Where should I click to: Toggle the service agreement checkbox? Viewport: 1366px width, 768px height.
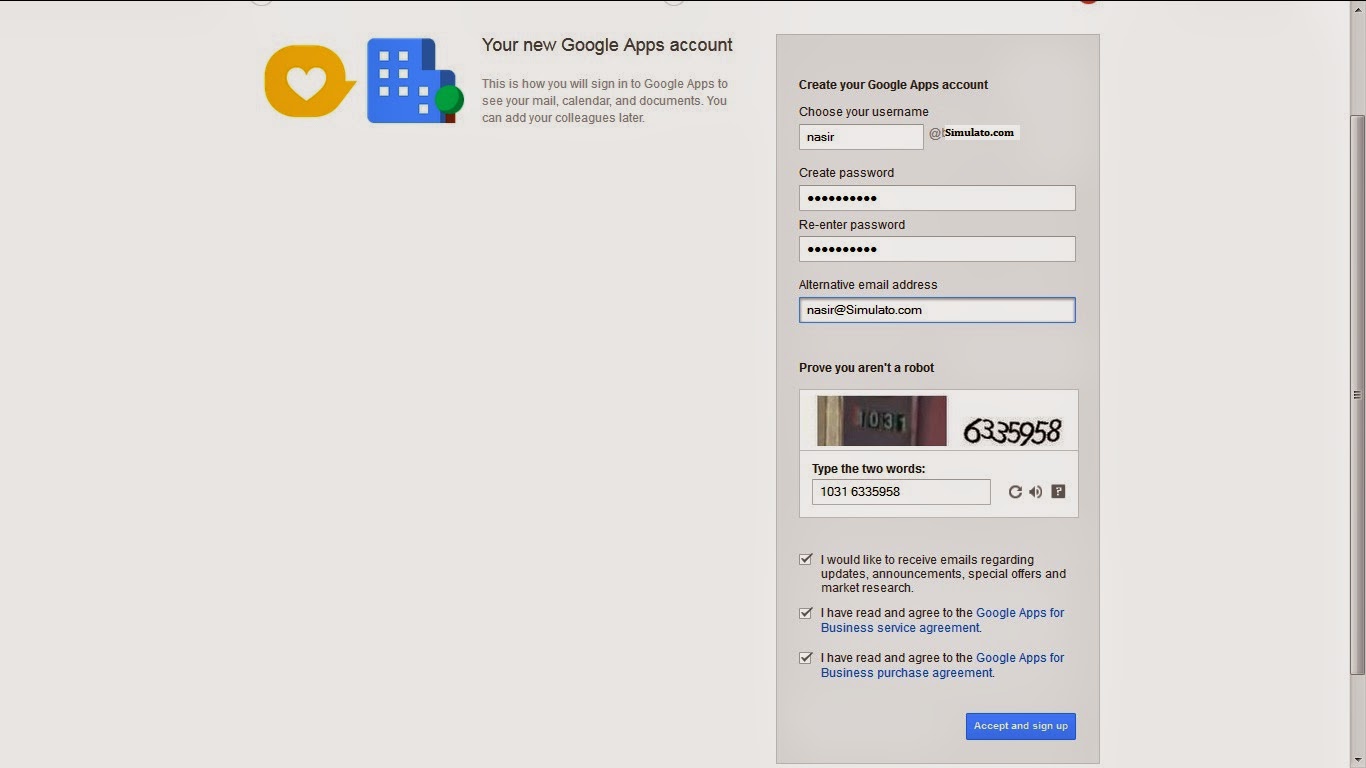806,613
